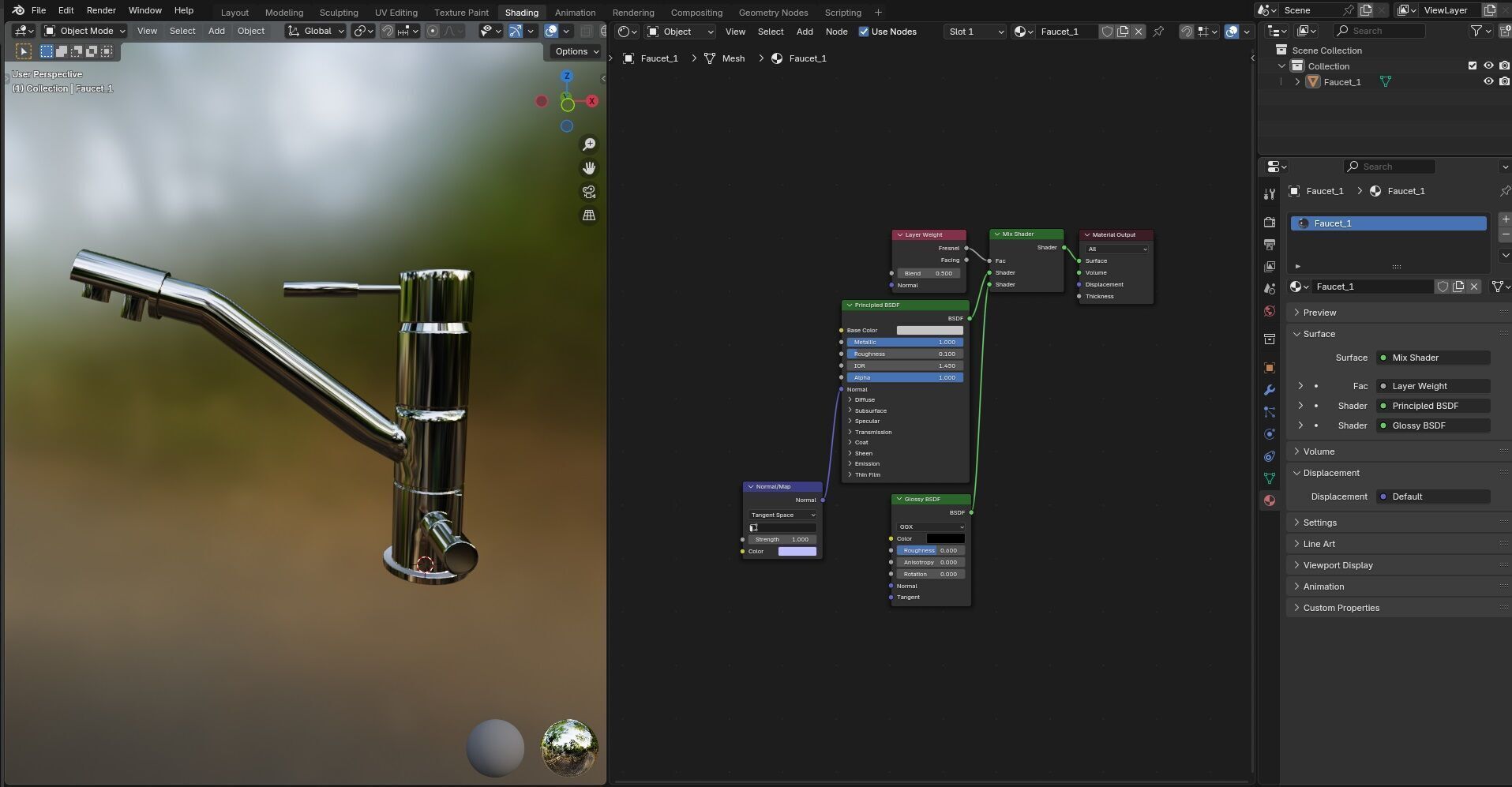The image size is (1512, 787).
Task: Open the World properties tab
Action: [1270, 311]
